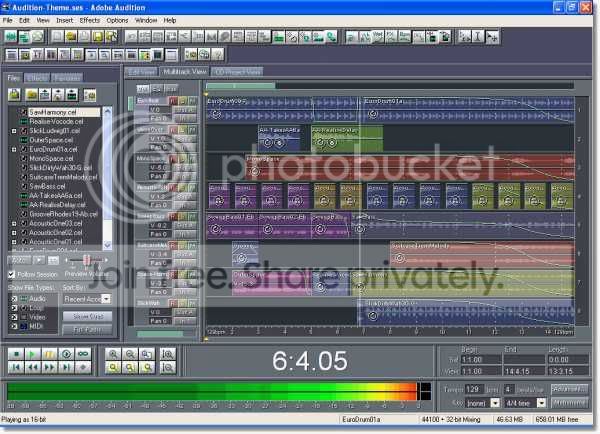The height and width of the screenshot is (434, 600).
Task: Click the Rewind transport button
Action: pos(33,367)
